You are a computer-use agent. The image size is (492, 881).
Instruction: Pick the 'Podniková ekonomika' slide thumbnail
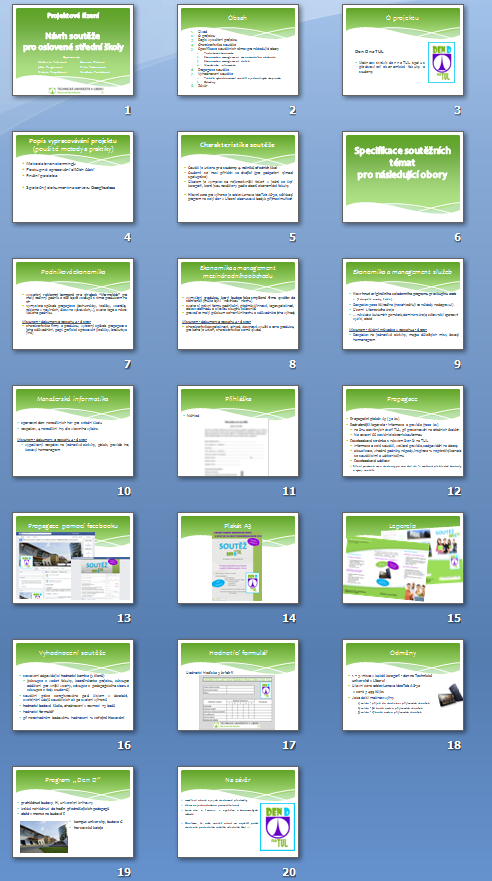[x=73, y=304]
